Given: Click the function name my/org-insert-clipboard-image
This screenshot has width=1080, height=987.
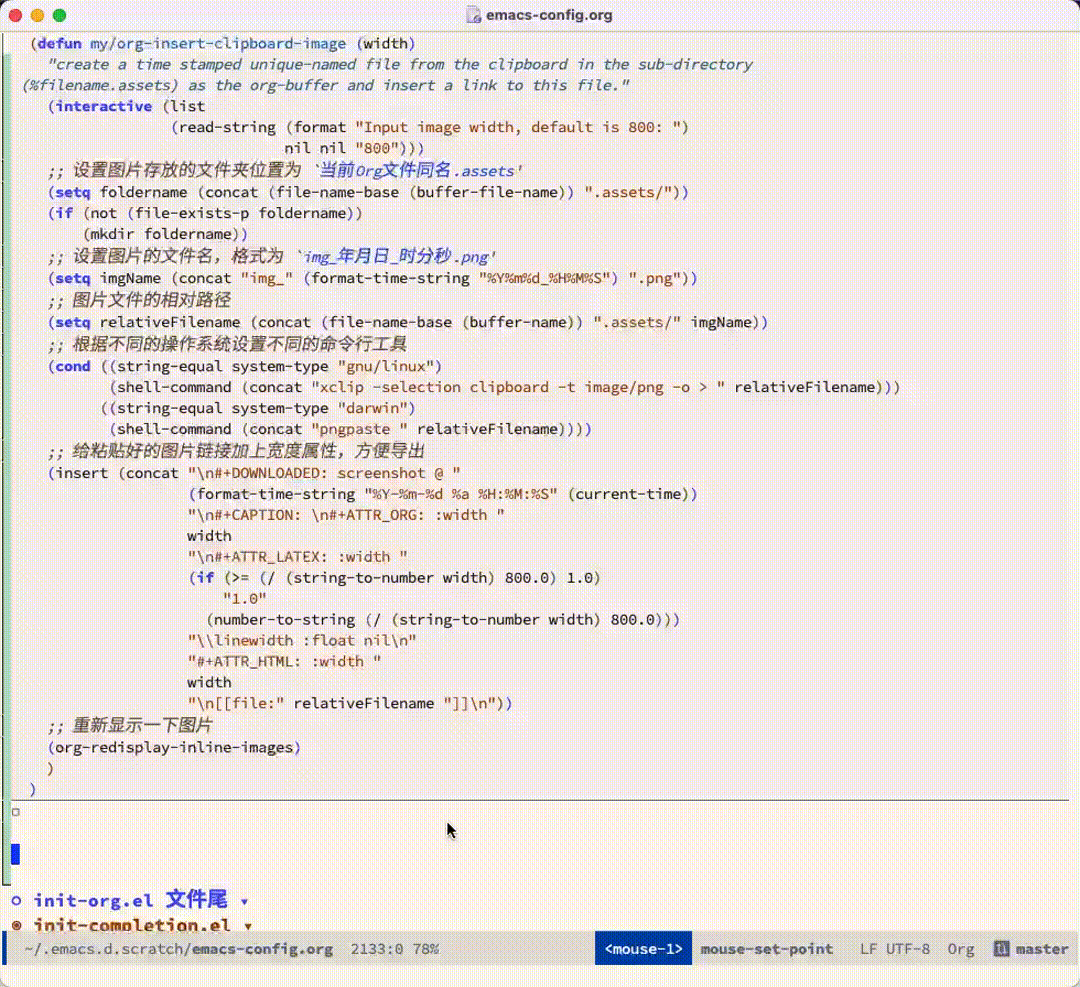Looking at the screenshot, I should pos(218,43).
